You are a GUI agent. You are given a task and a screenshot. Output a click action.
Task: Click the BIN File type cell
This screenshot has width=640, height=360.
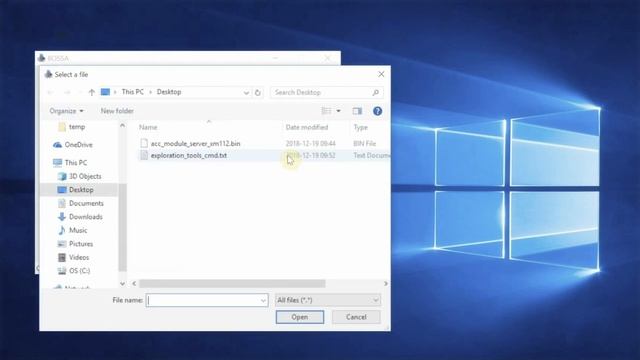click(x=364, y=144)
